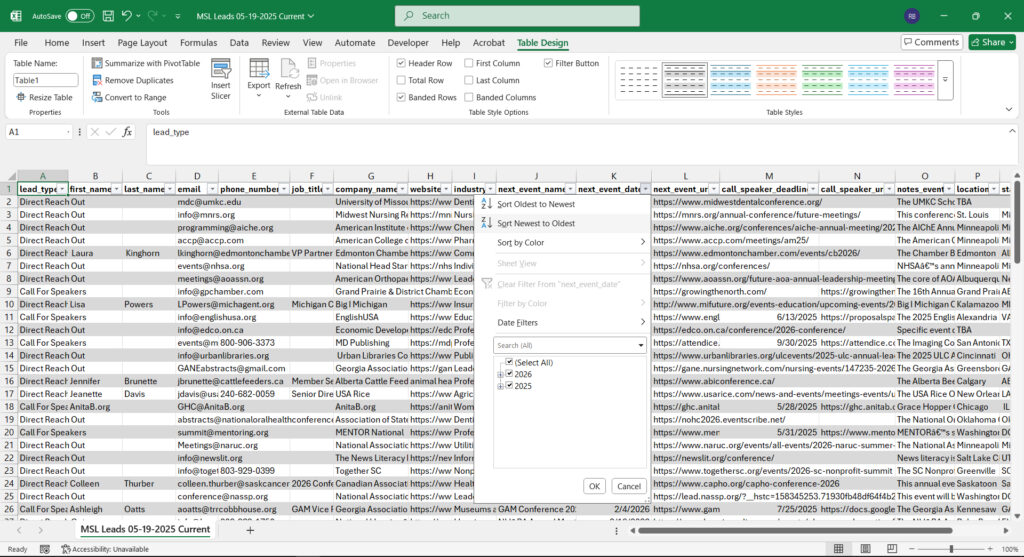Select the blue banded table style
The image size is (1024, 557).
click(730, 80)
